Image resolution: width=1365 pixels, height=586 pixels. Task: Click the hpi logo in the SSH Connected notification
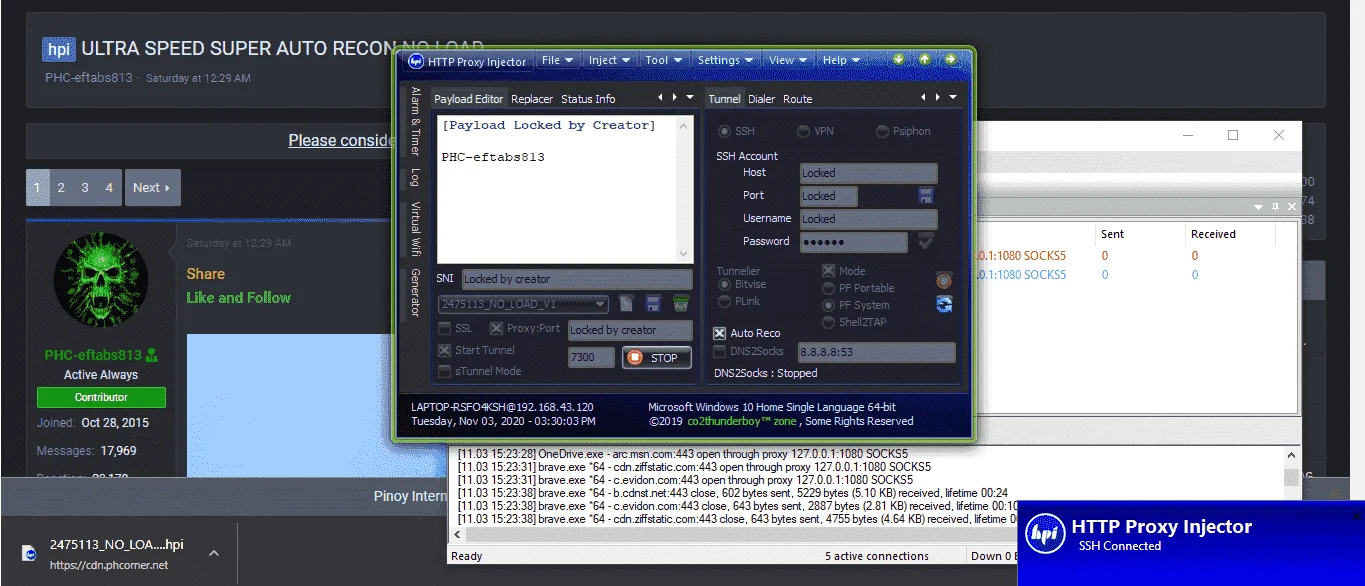1046,535
